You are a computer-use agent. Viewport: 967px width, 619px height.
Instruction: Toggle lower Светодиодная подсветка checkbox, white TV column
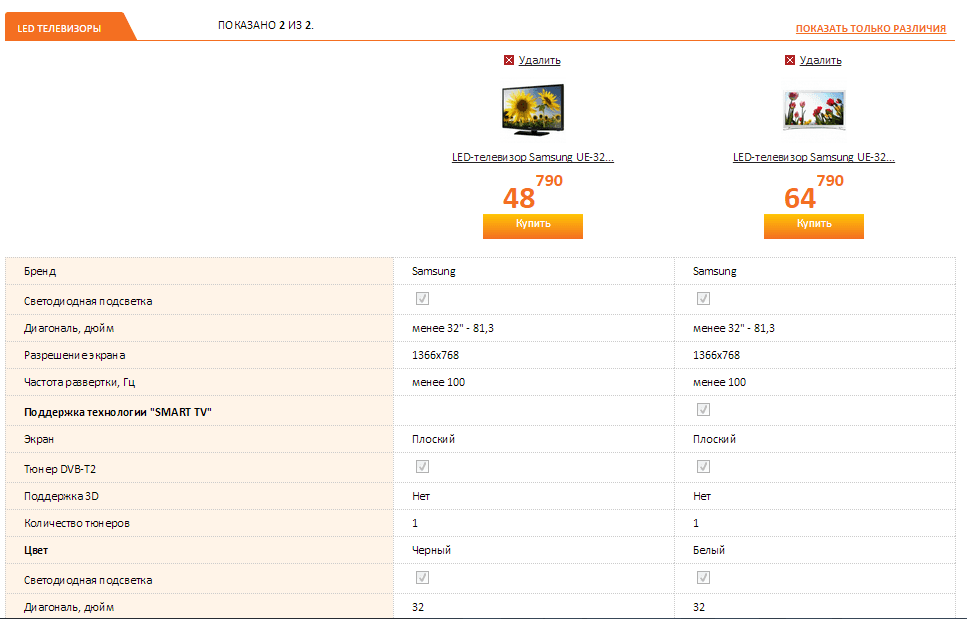703,577
